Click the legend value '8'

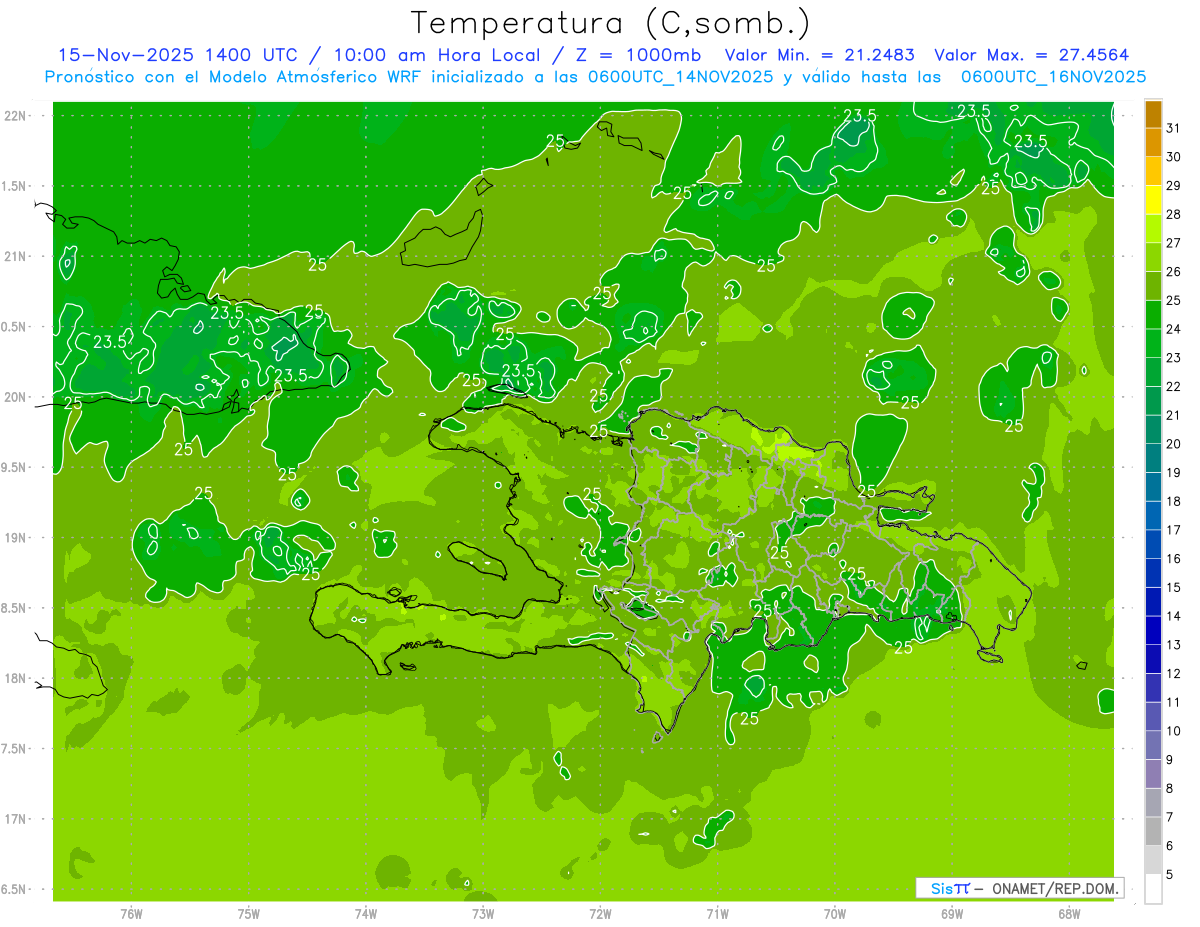(1170, 788)
